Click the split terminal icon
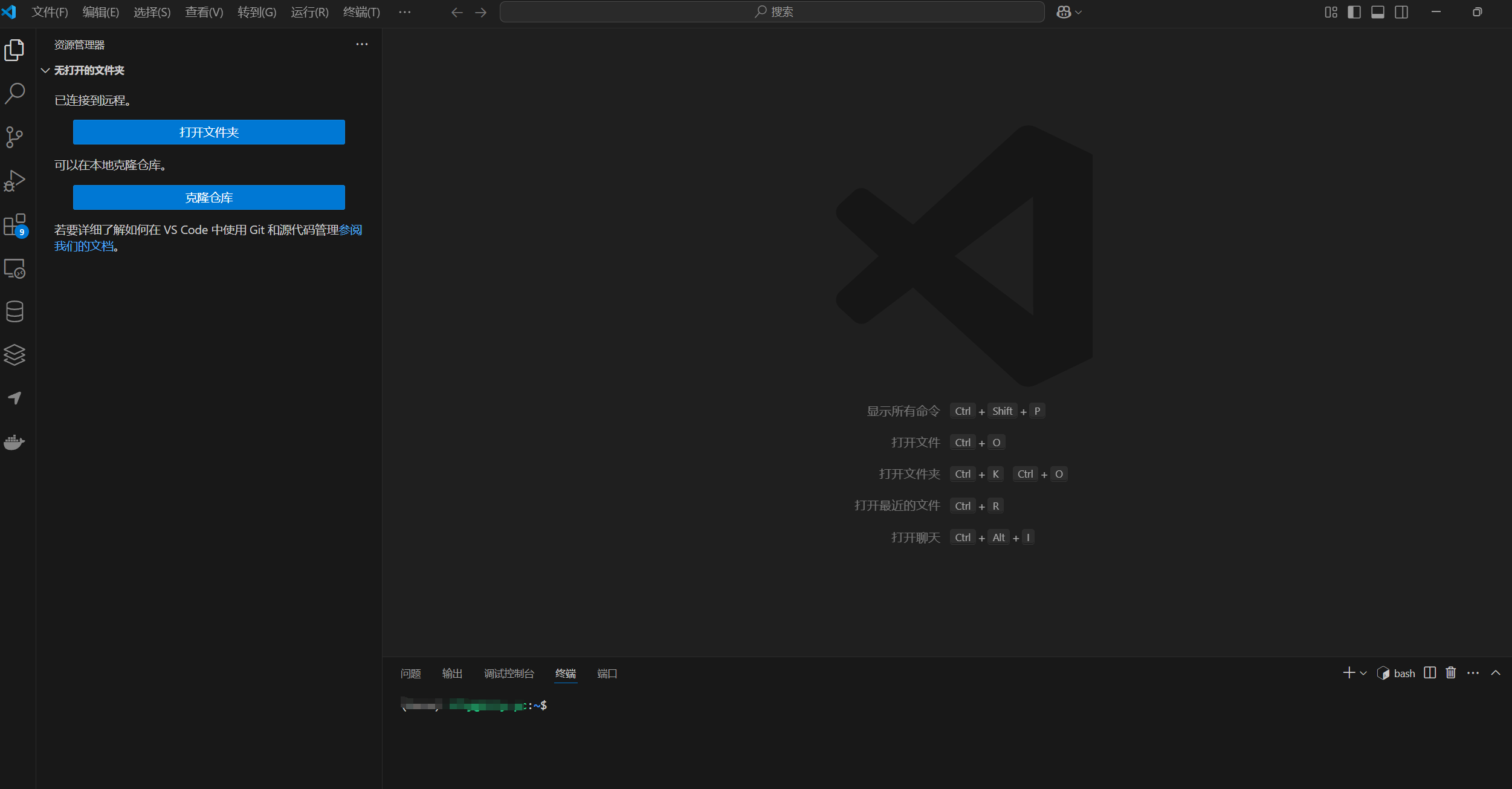1512x789 pixels. click(1429, 673)
